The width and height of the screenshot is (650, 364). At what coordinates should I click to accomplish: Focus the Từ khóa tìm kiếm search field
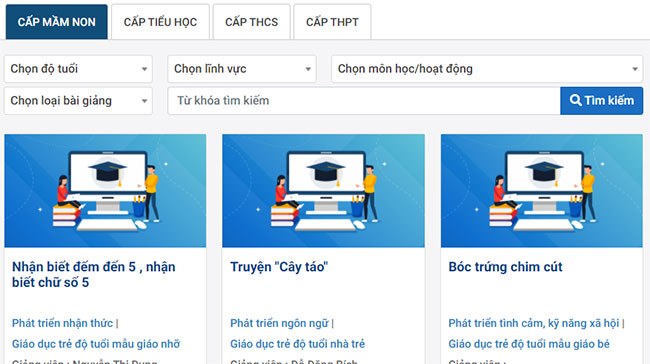(364, 101)
